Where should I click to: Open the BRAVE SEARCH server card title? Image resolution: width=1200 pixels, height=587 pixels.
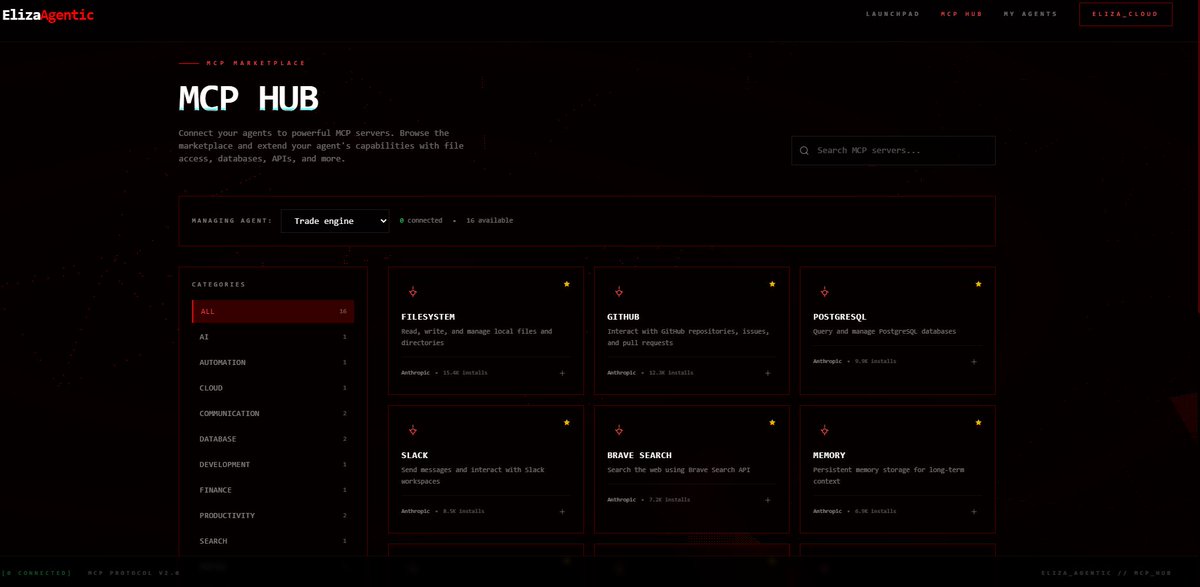pos(640,455)
